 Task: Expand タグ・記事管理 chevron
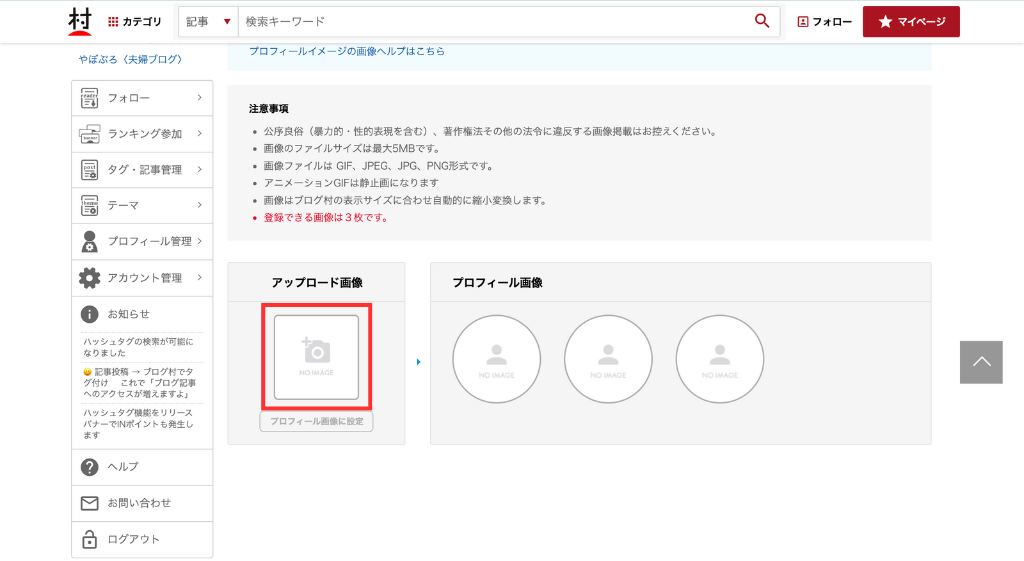pos(200,169)
